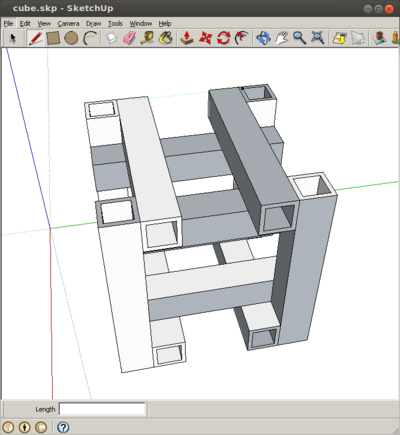Open the help question mark button
The image size is (400, 435).
point(63,427)
